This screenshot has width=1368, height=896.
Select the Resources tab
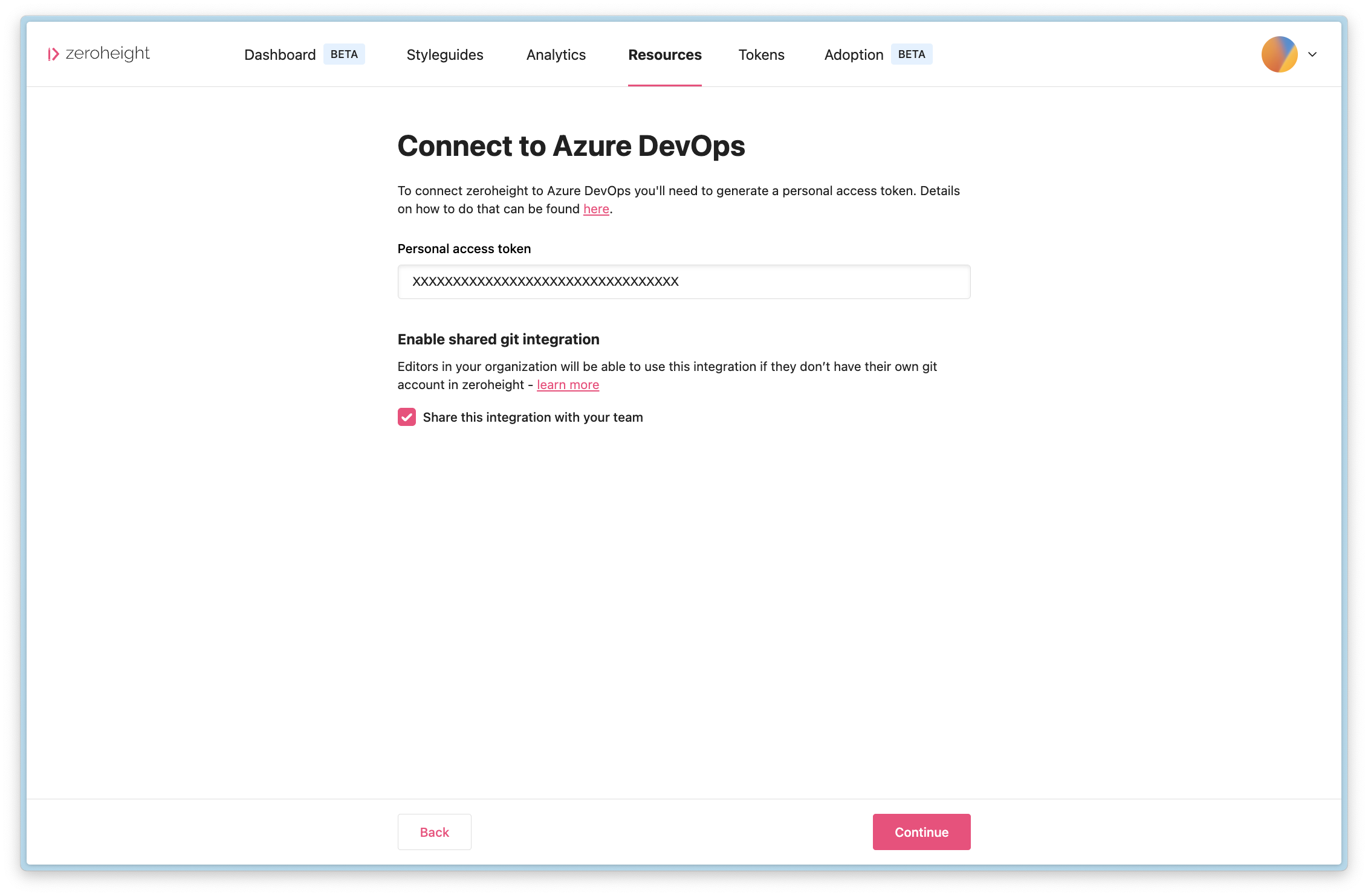tap(664, 54)
